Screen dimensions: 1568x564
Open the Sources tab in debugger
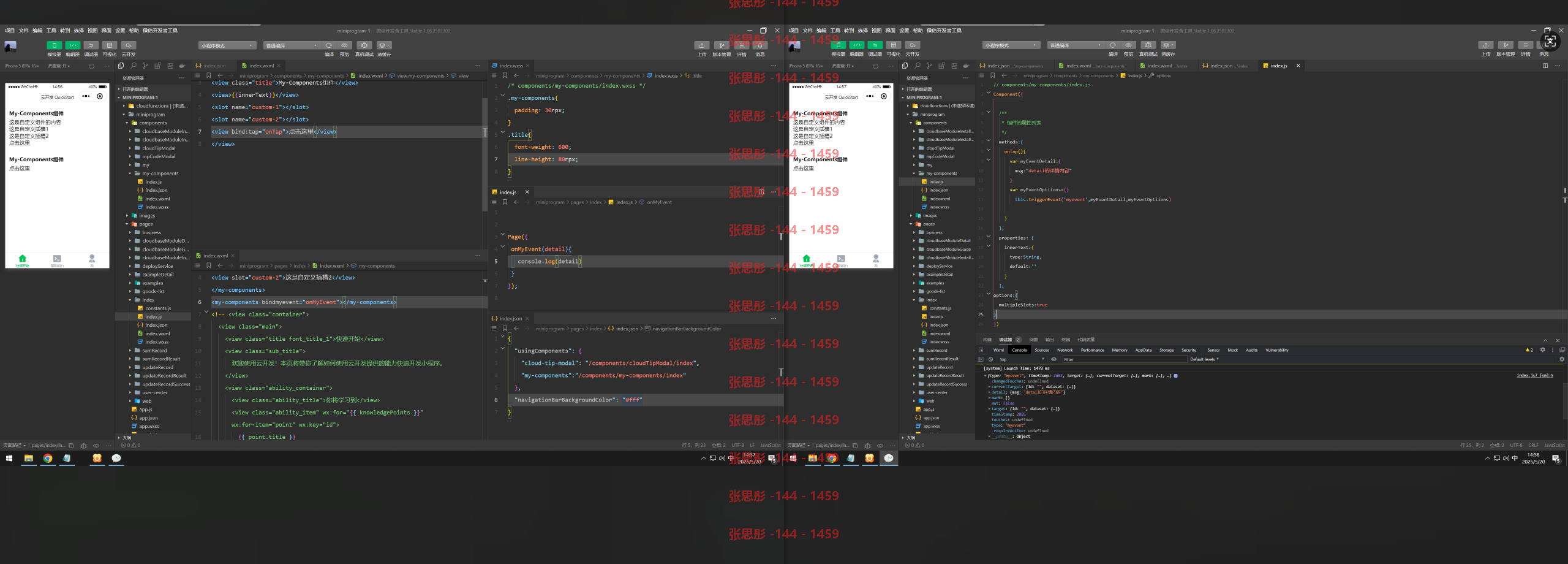click(1042, 350)
